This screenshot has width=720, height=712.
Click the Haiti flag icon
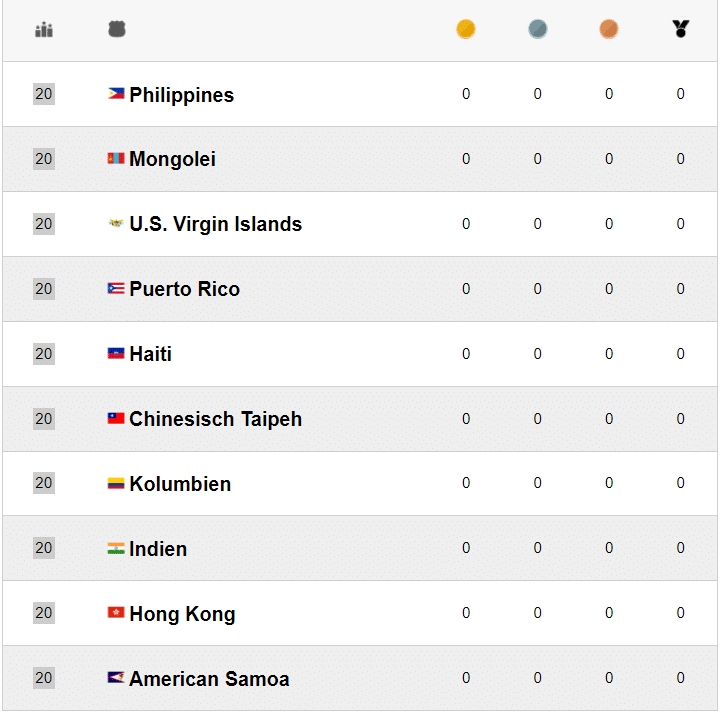click(x=116, y=354)
